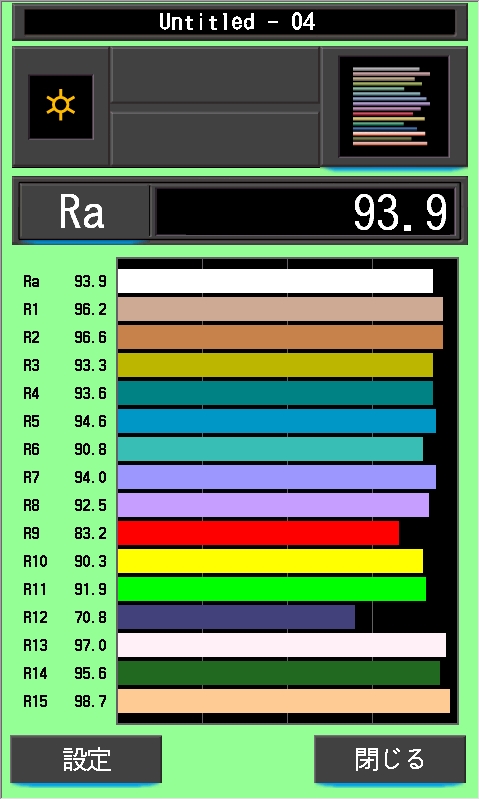This screenshot has width=480, height=800.
Task: Select the red R9 bar
Action: pos(258,533)
